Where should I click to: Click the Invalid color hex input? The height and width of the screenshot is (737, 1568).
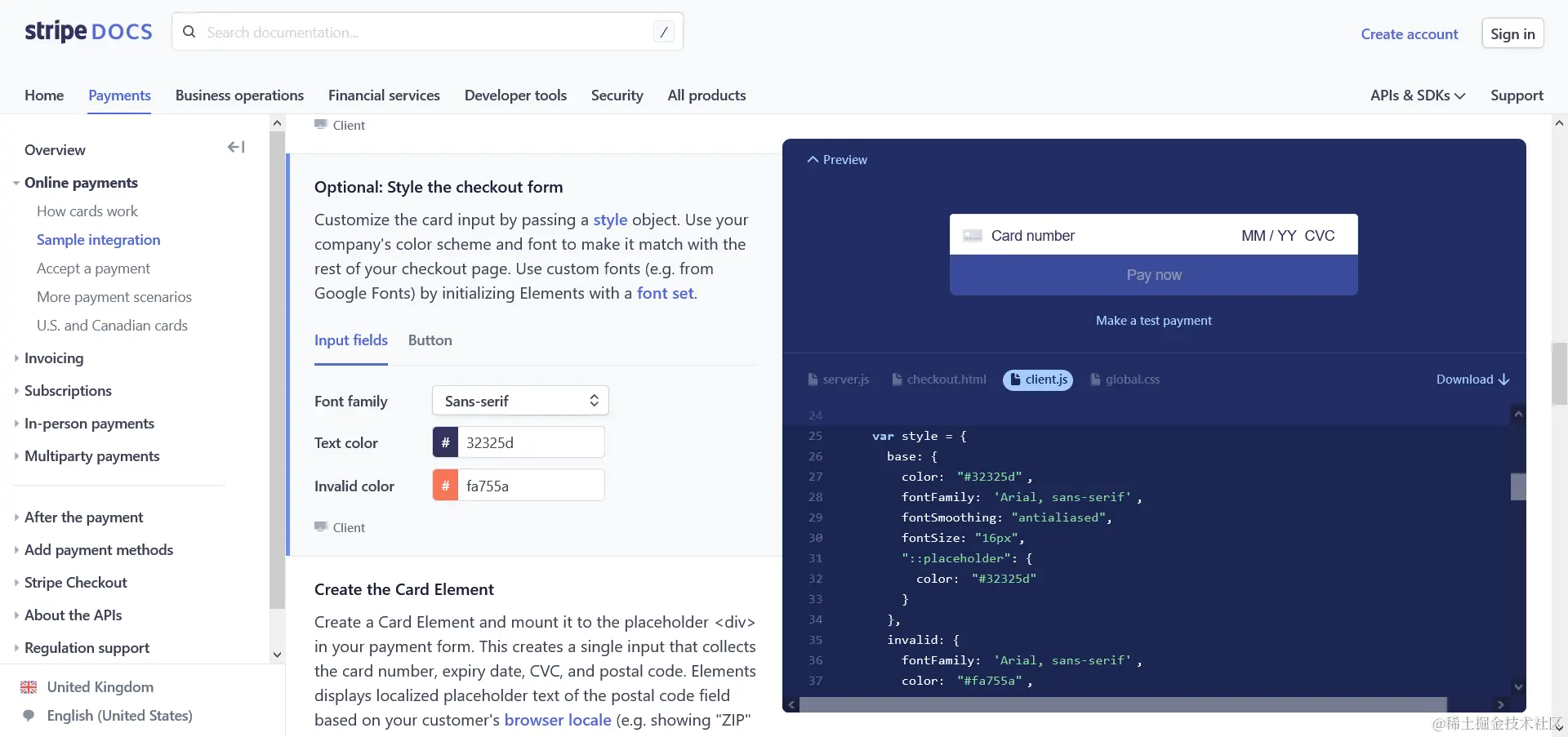[531, 486]
